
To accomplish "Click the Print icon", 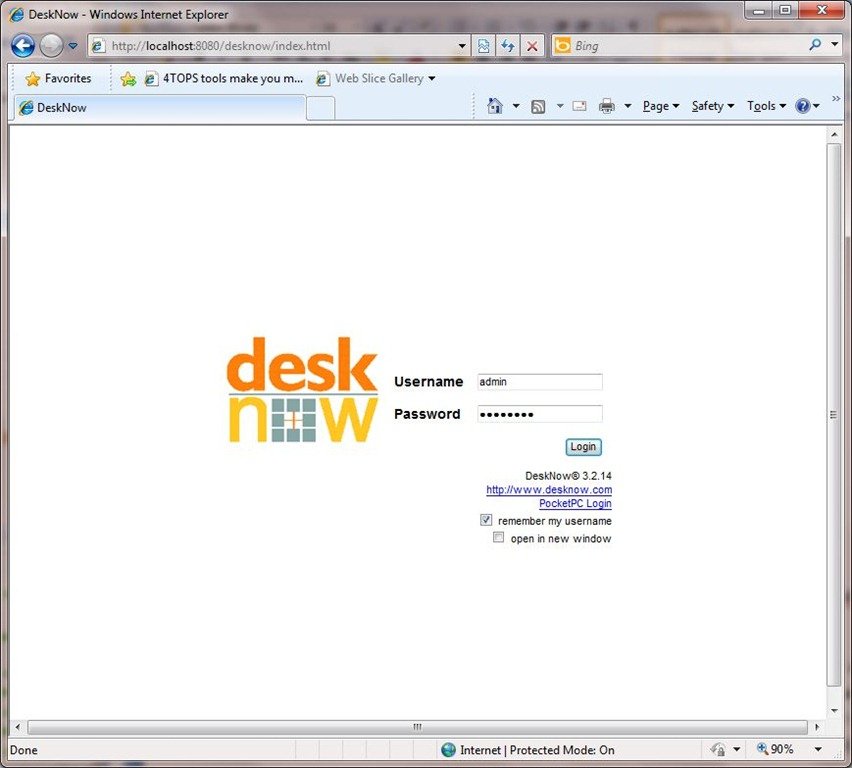I will tap(606, 106).
